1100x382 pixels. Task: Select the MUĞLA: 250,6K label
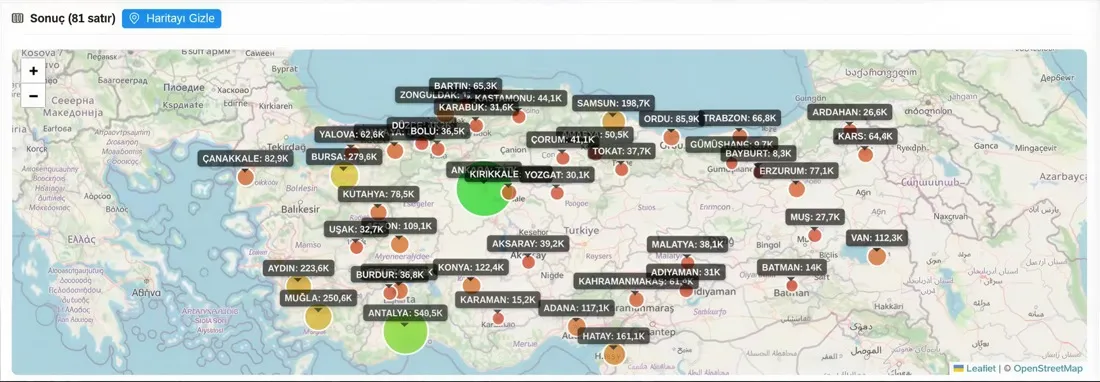(x=318, y=298)
